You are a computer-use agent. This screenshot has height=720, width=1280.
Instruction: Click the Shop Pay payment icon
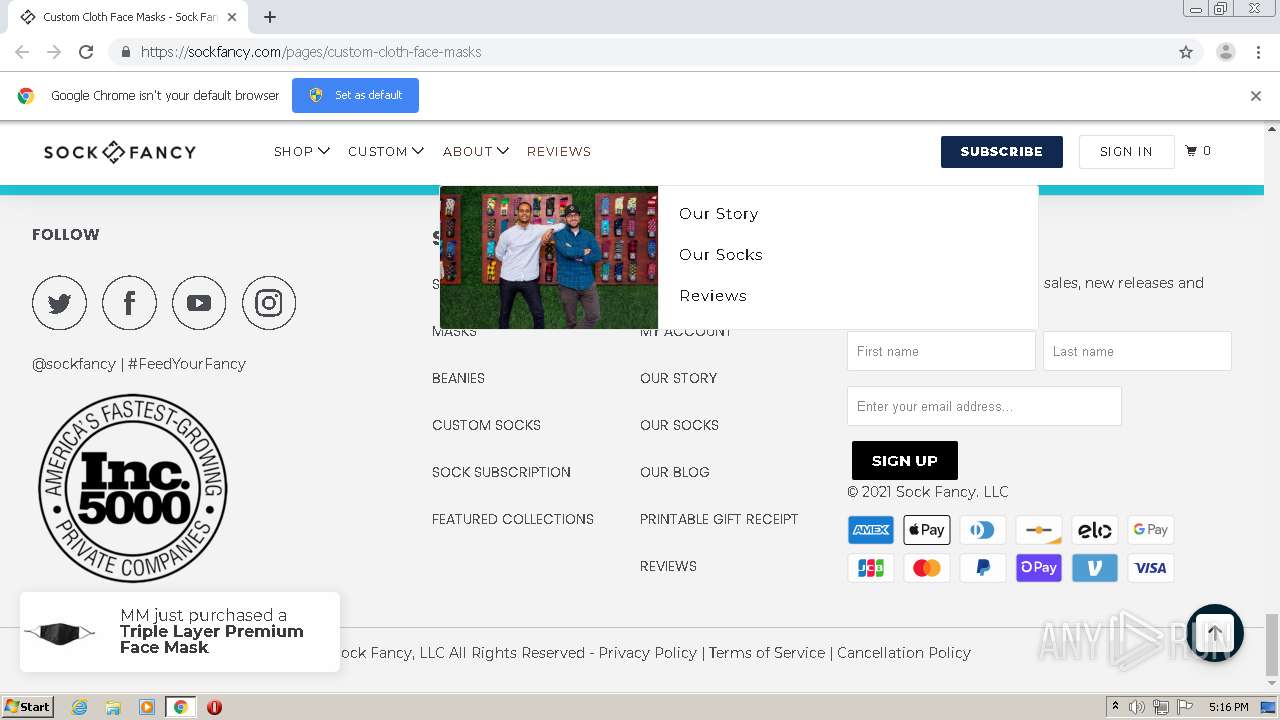click(1039, 568)
